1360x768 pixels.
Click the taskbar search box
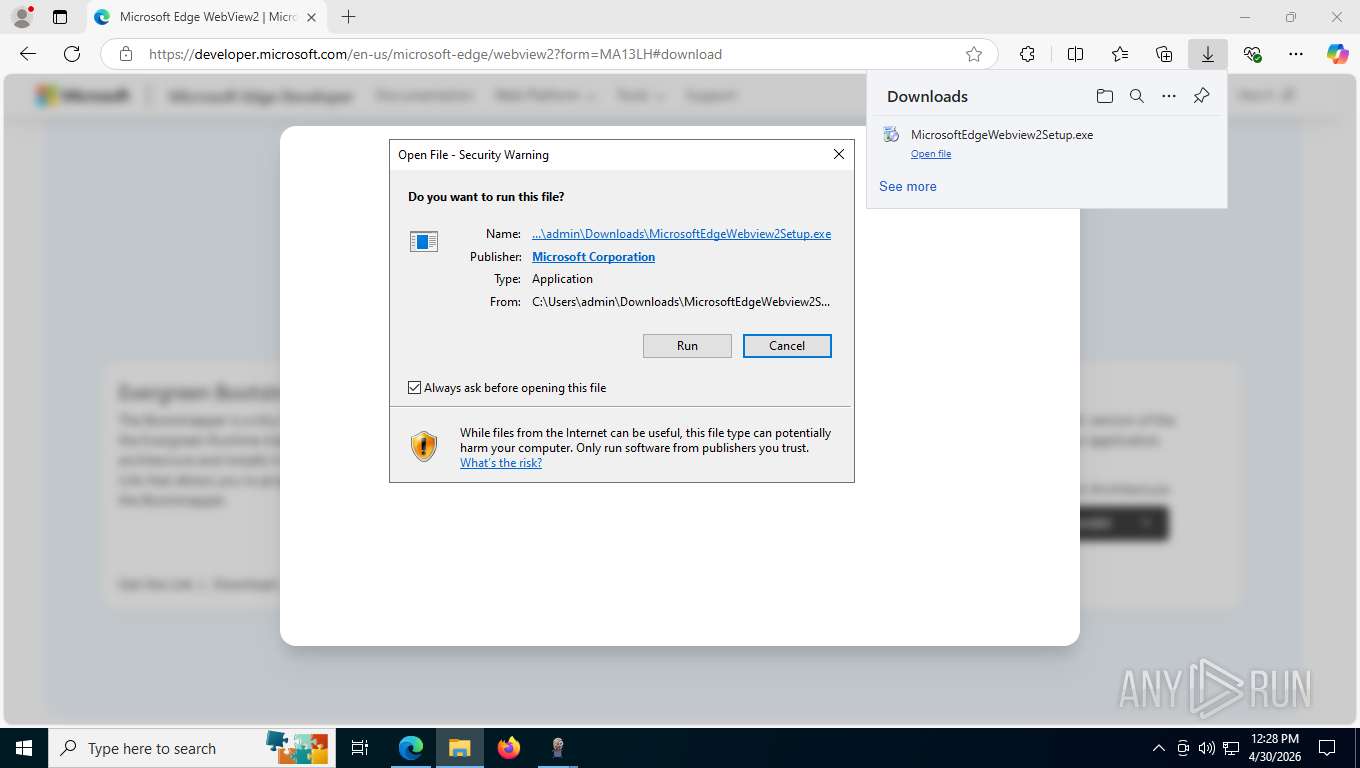[x=190, y=748]
